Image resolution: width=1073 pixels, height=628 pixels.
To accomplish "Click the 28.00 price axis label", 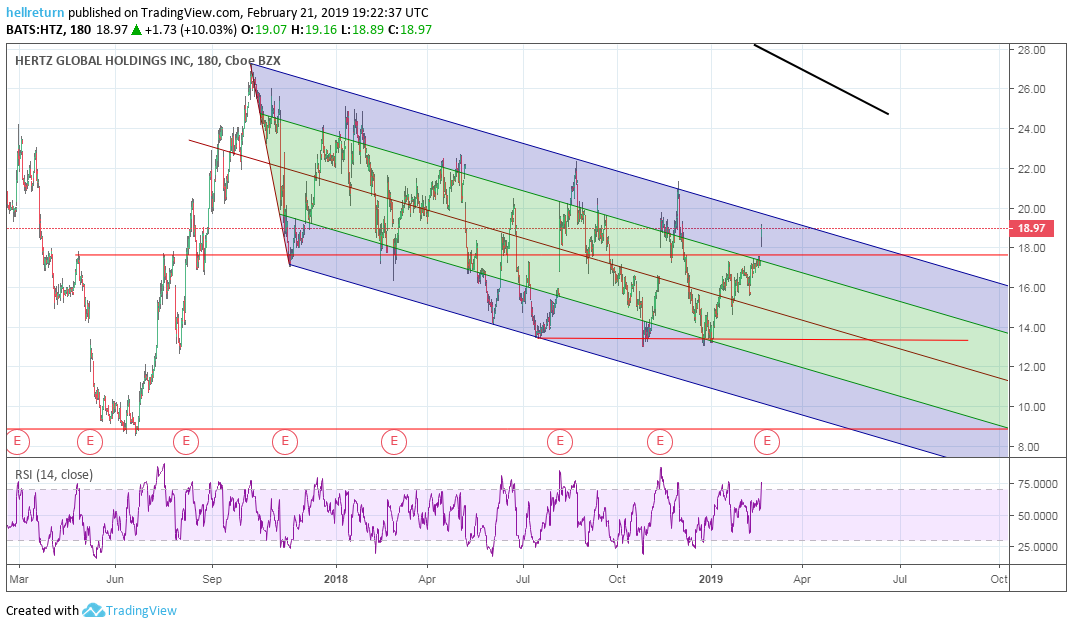I will point(1031,50).
